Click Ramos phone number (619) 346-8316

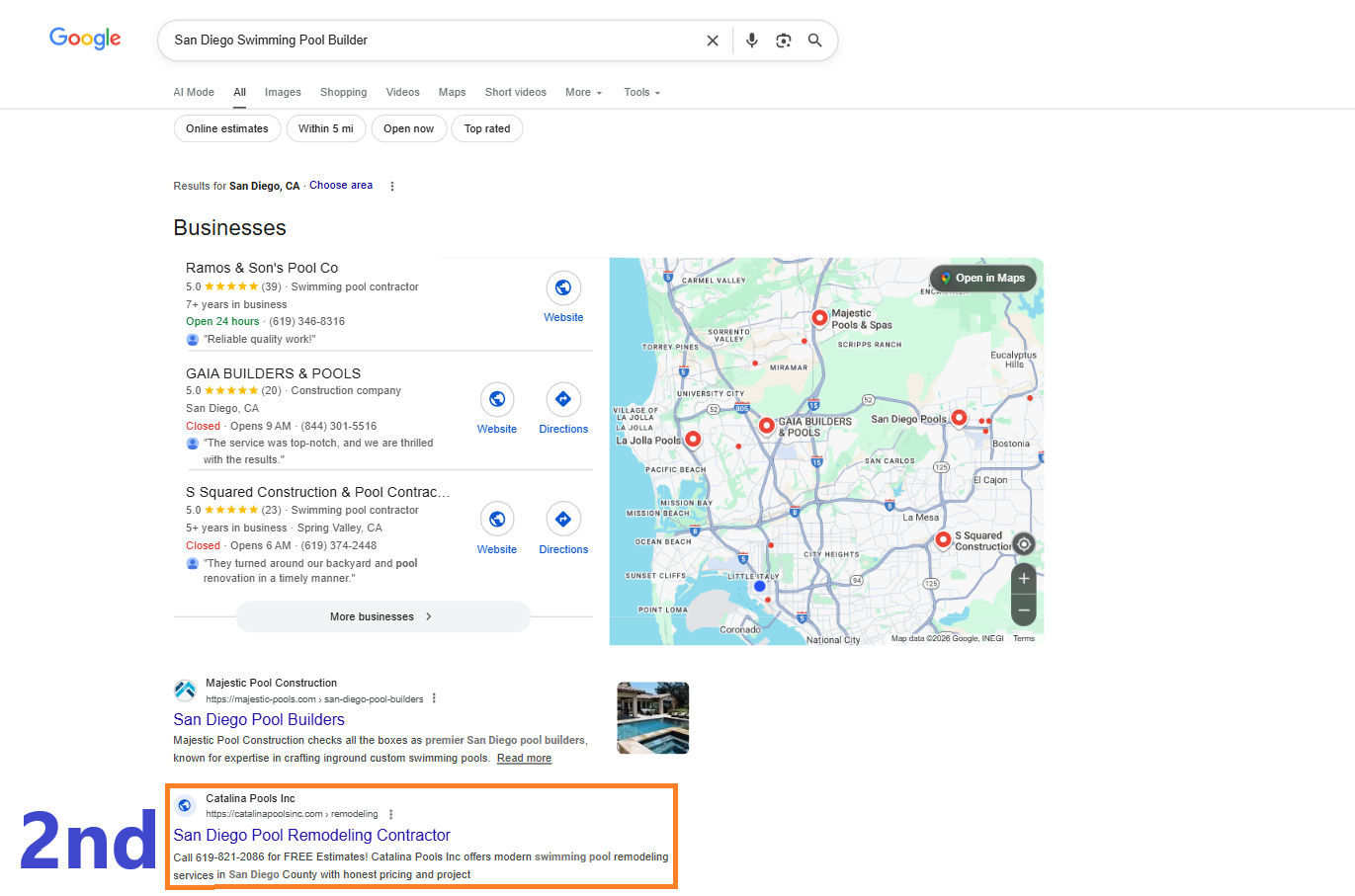pos(307,321)
